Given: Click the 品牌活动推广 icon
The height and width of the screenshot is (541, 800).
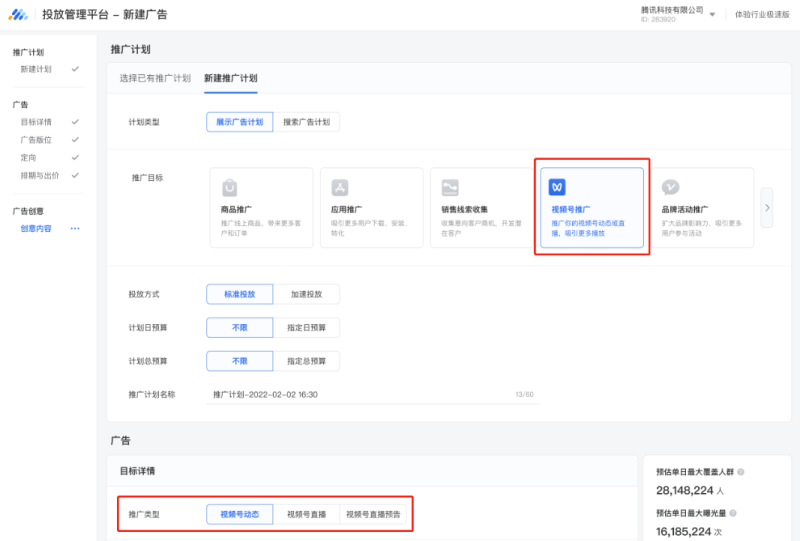Looking at the screenshot, I should pos(671,187).
